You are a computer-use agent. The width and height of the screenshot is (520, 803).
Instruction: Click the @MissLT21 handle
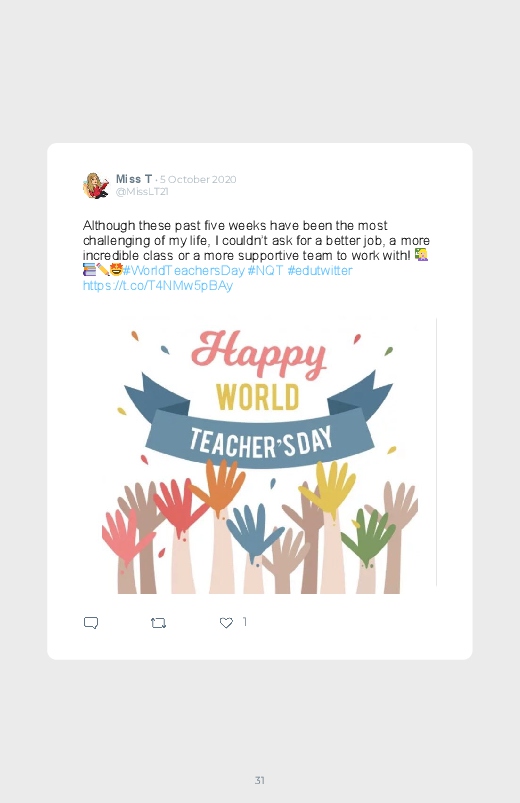(x=142, y=192)
